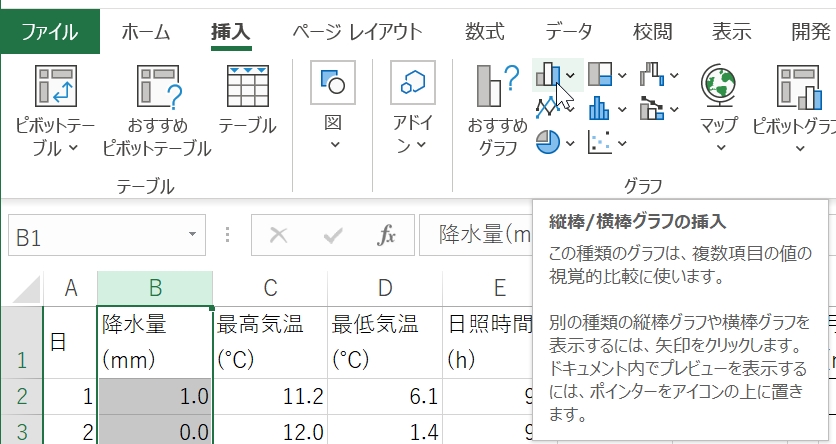Click the combo chart icon
Viewport: 836px width, 444px height.
(652, 108)
